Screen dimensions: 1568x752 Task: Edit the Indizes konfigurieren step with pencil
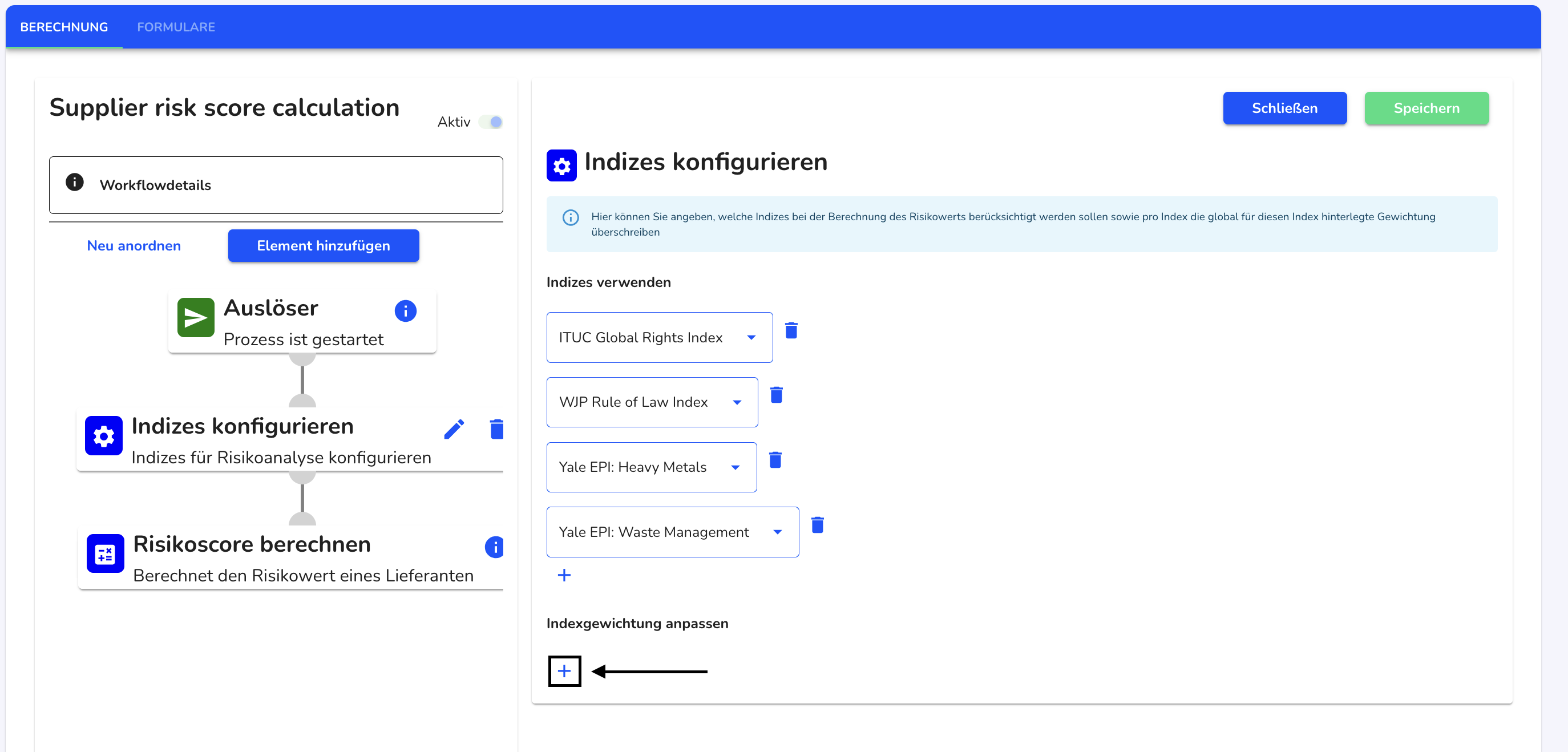(454, 429)
